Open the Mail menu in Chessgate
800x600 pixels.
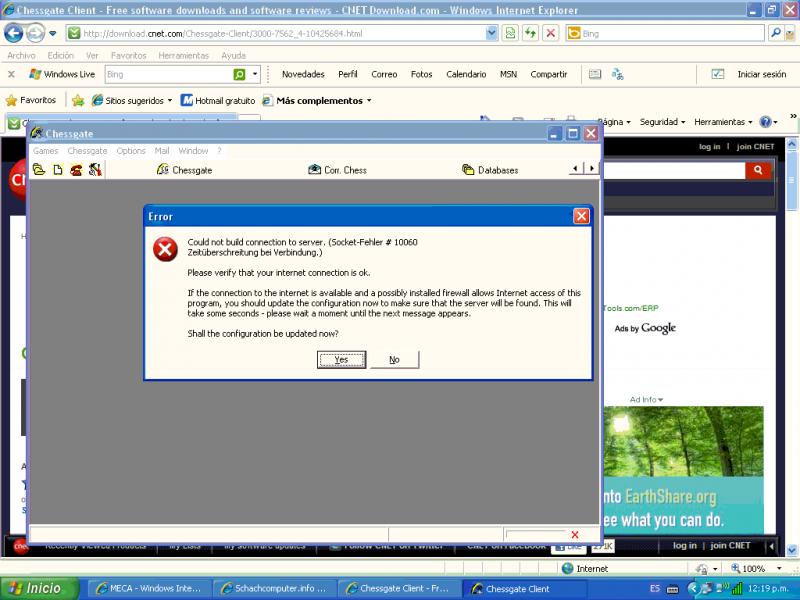click(x=162, y=151)
